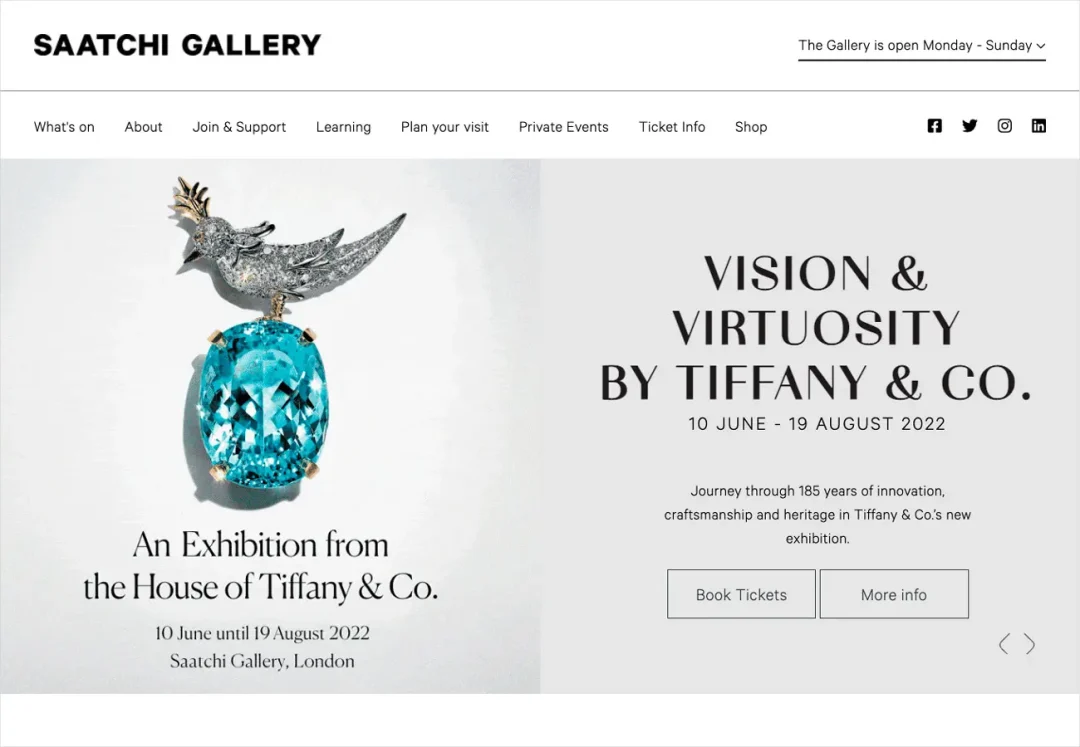Navigate to Private Events
Screen dimensions: 1080x747
[x=563, y=127]
